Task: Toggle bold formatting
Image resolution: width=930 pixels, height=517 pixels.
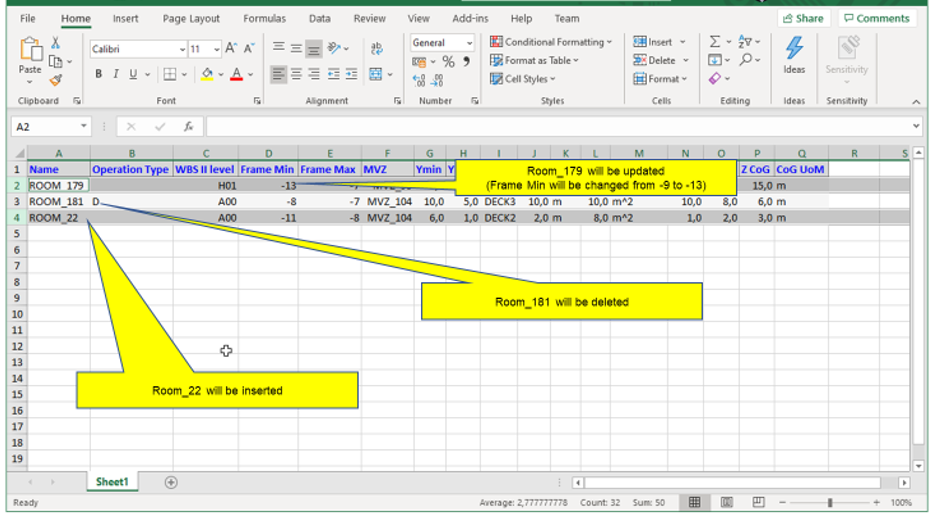Action: 99,74
